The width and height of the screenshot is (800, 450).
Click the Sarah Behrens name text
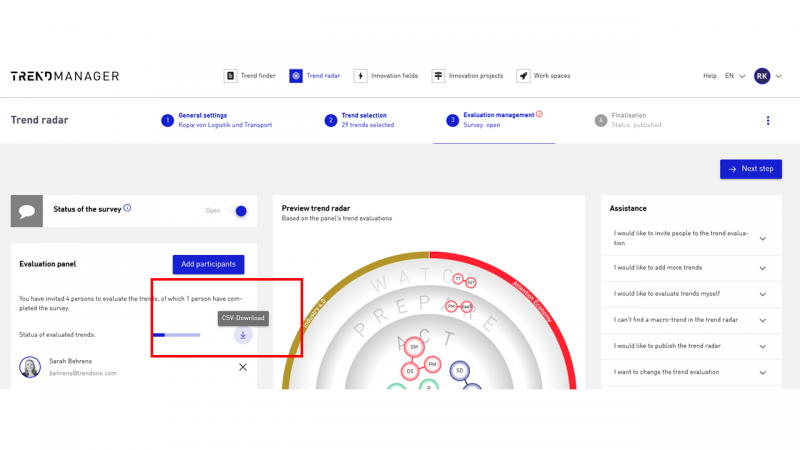(70, 361)
